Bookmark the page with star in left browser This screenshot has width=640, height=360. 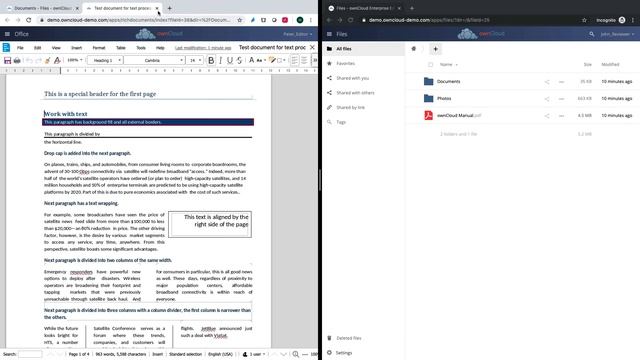point(240,20)
